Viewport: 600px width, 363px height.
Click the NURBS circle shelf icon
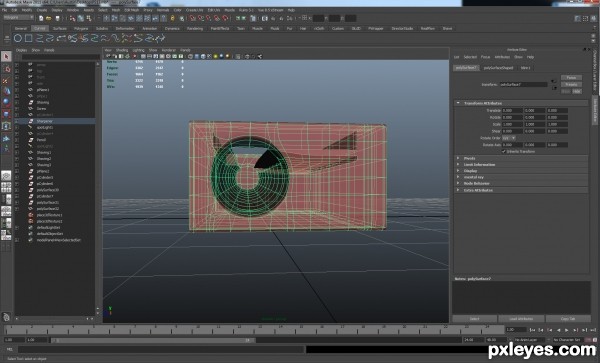(18, 38)
